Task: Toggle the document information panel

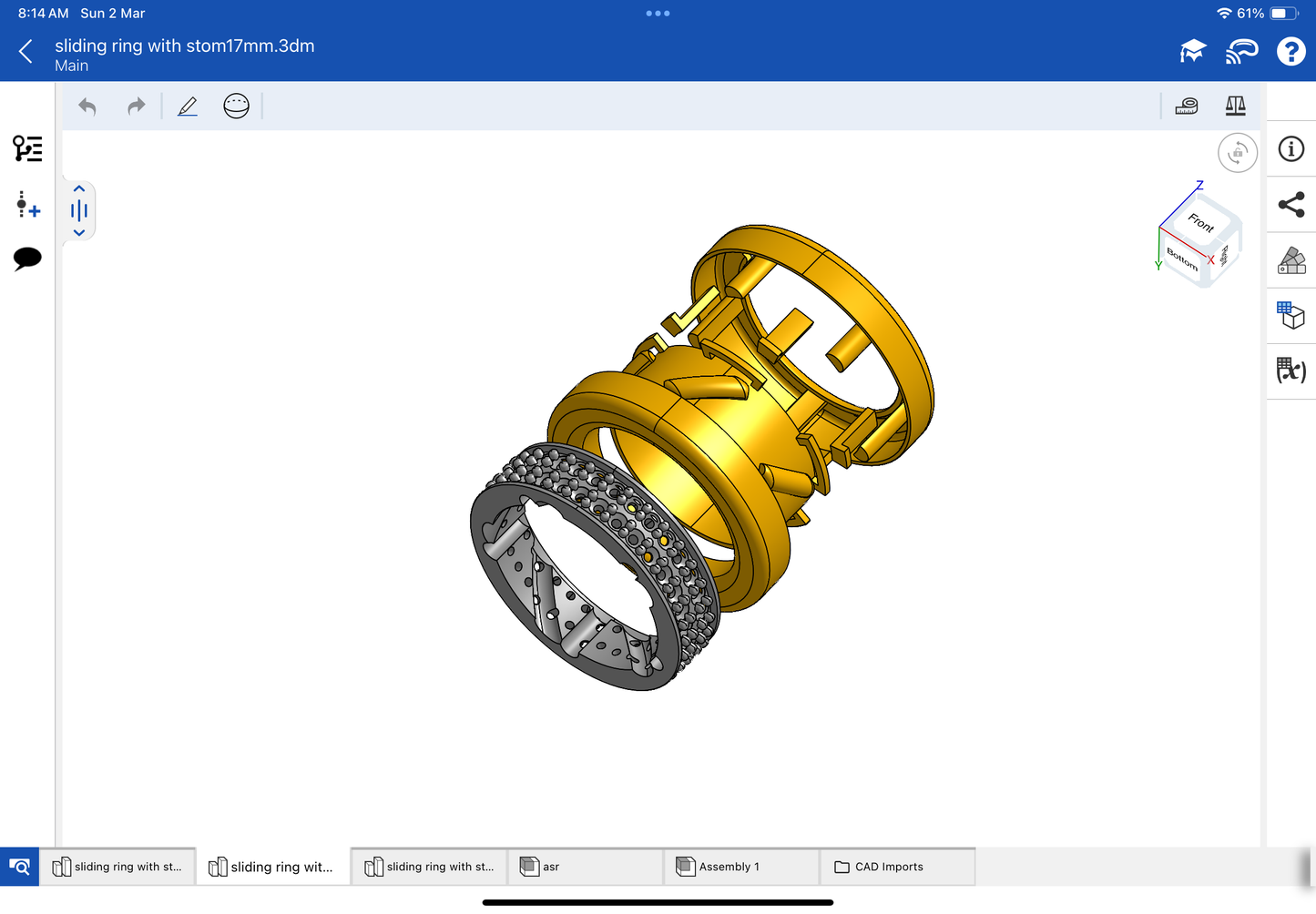Action: [1290, 149]
